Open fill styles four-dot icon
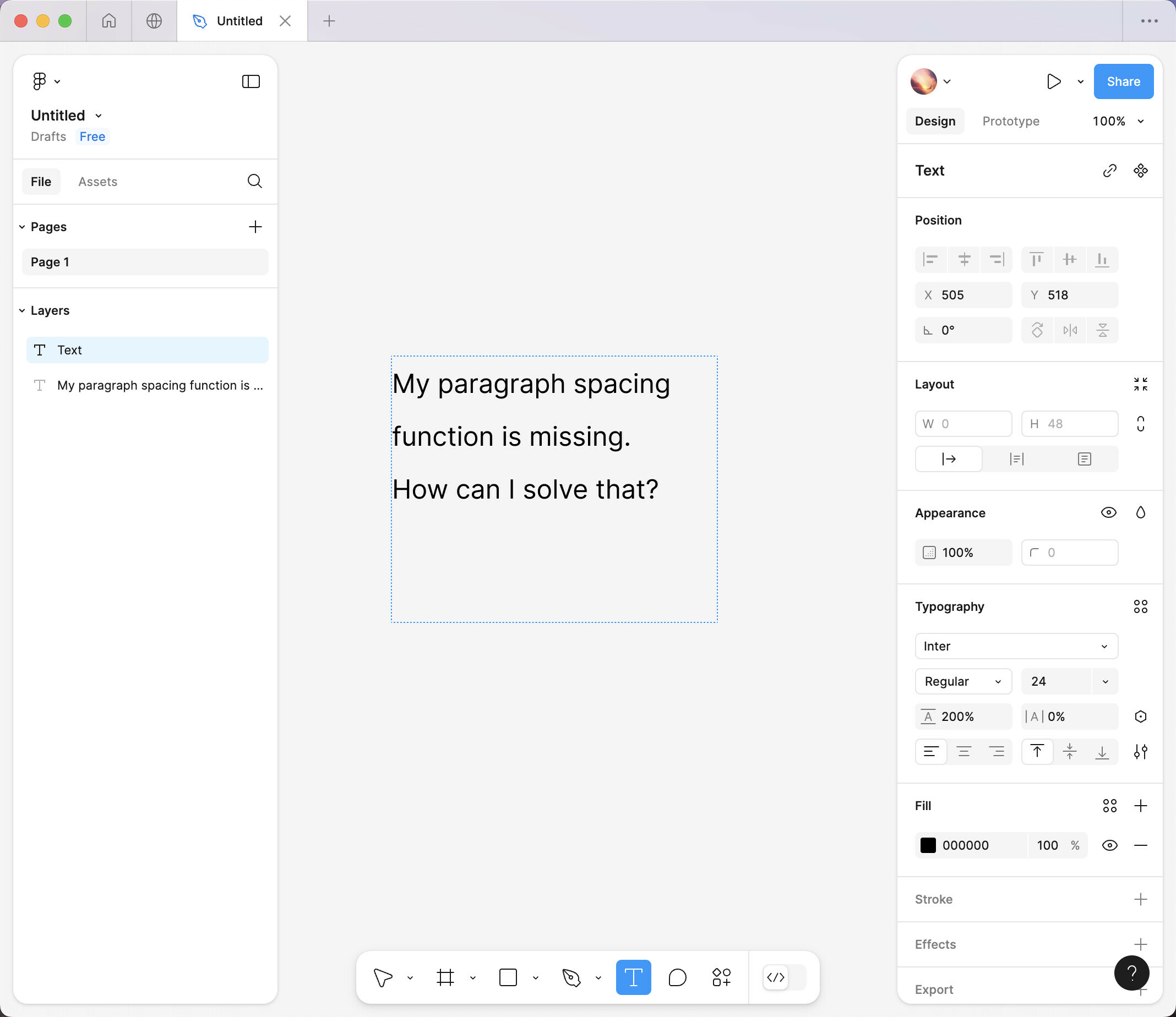 pos(1109,805)
